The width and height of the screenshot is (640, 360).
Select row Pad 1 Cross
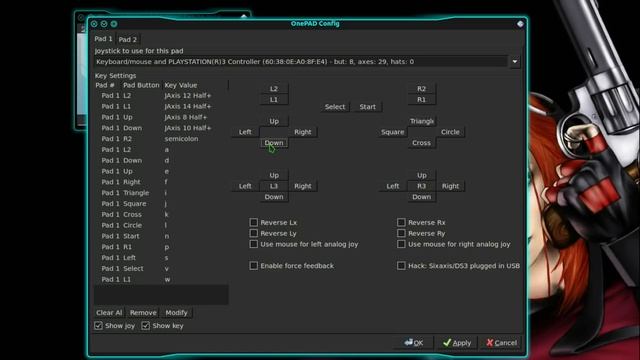point(161,214)
